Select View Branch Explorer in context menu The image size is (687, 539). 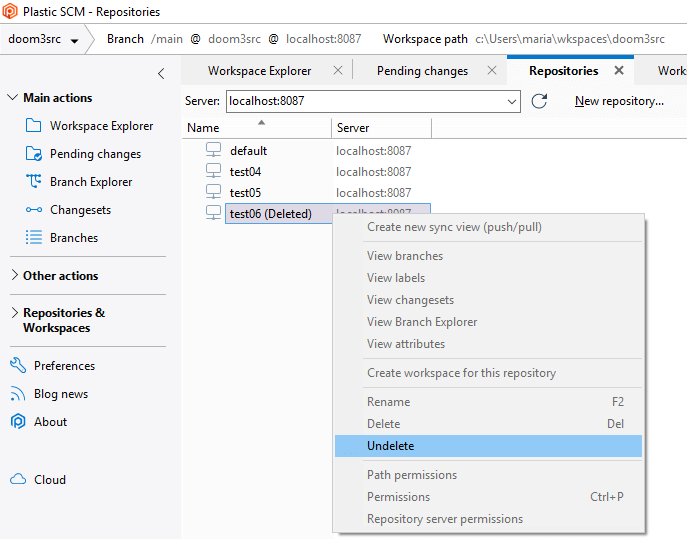[x=488, y=322]
